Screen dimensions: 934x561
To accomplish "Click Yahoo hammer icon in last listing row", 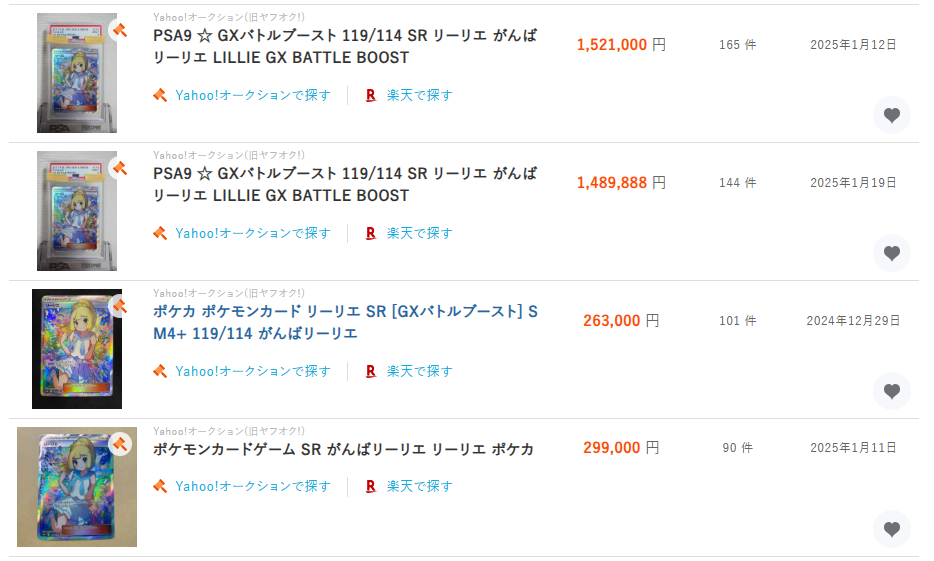I will [160, 486].
